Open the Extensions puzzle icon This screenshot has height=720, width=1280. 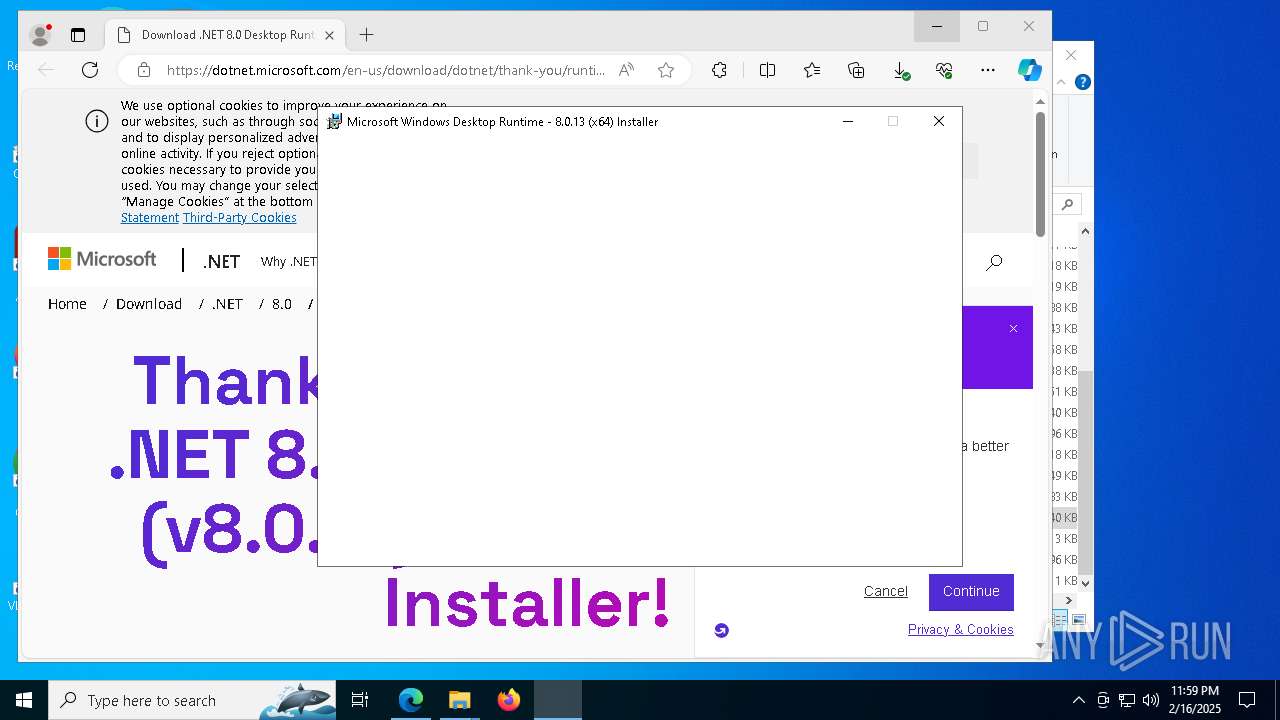[x=719, y=70]
